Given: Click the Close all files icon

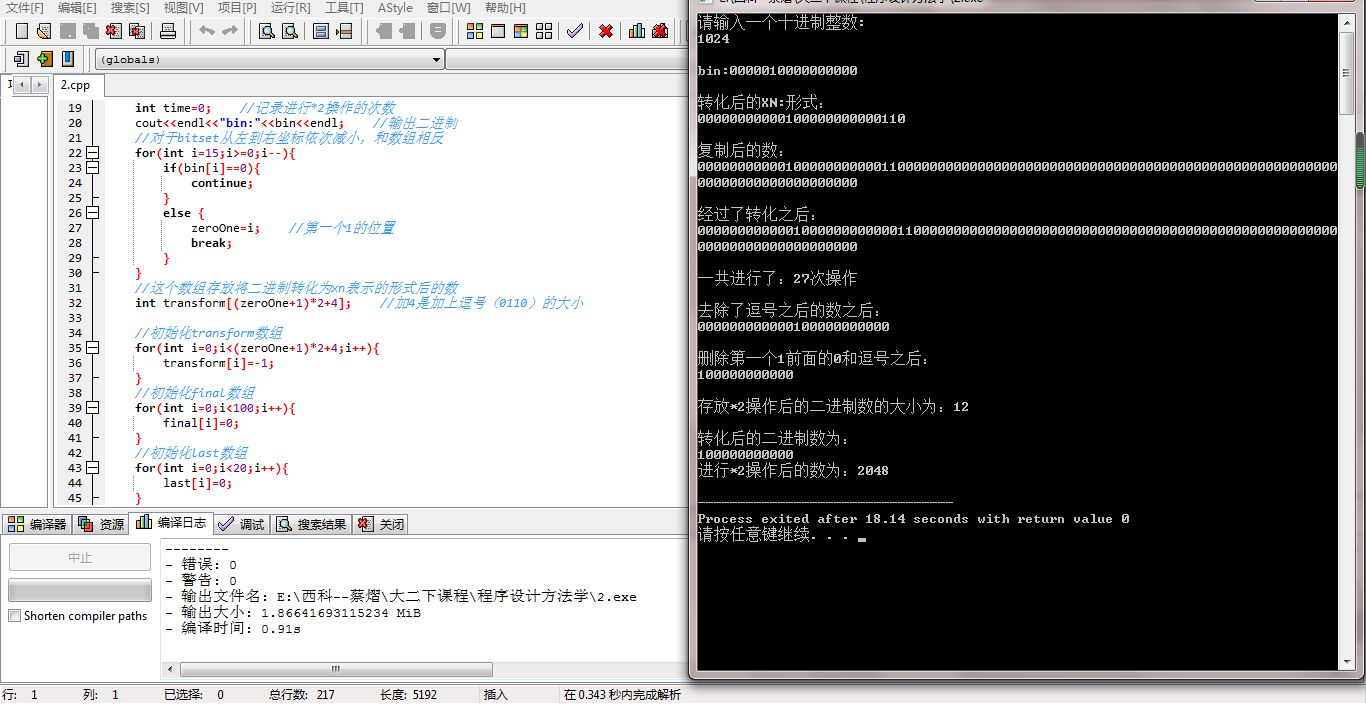Looking at the screenshot, I should (x=136, y=31).
